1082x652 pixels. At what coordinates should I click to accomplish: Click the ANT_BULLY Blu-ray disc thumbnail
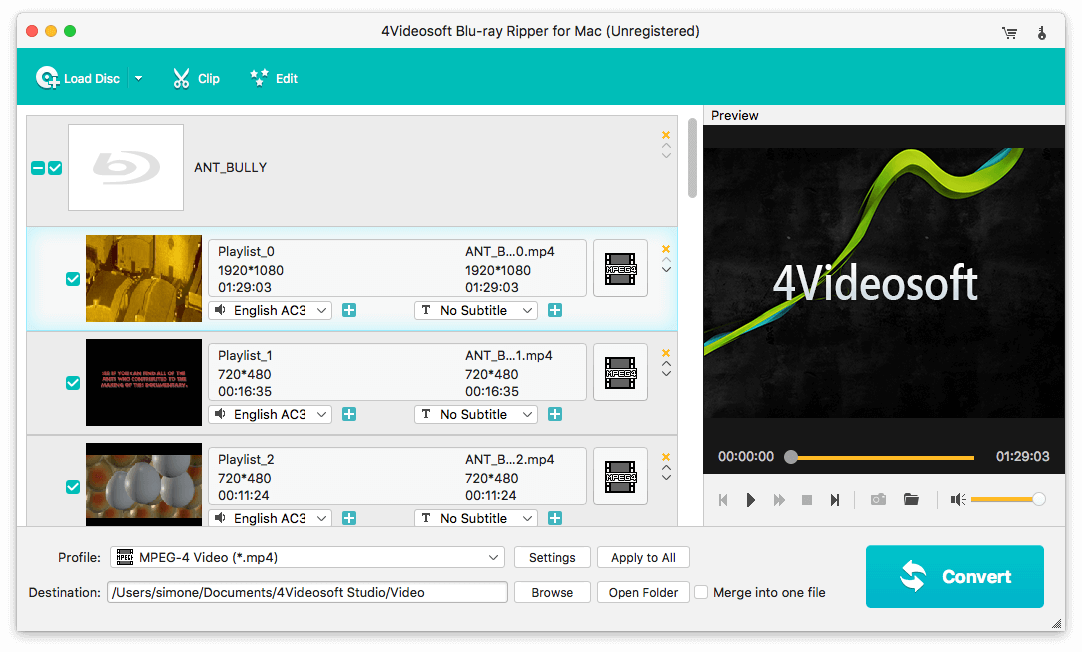126,167
